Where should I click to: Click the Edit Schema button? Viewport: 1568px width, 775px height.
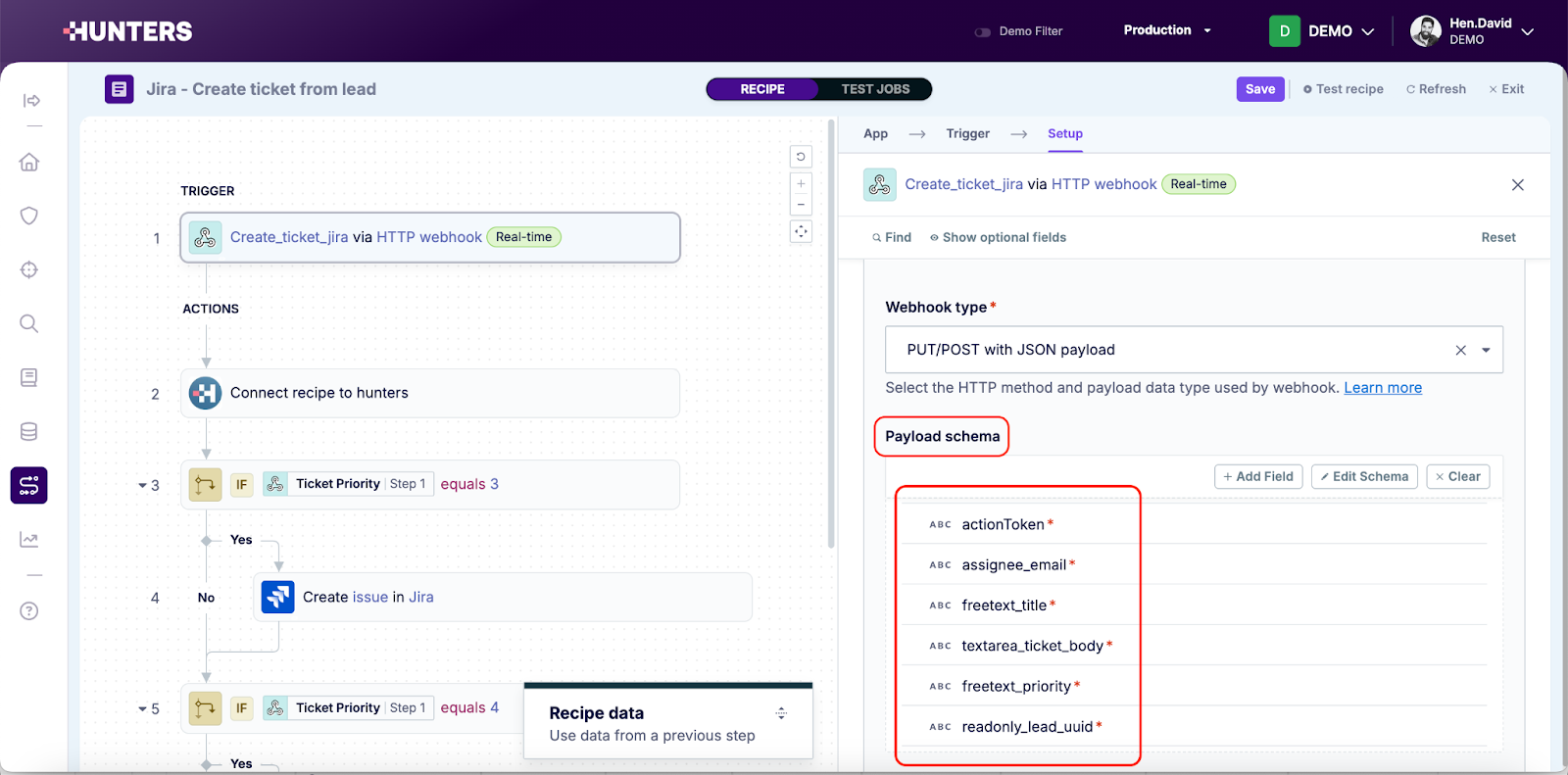[1364, 476]
